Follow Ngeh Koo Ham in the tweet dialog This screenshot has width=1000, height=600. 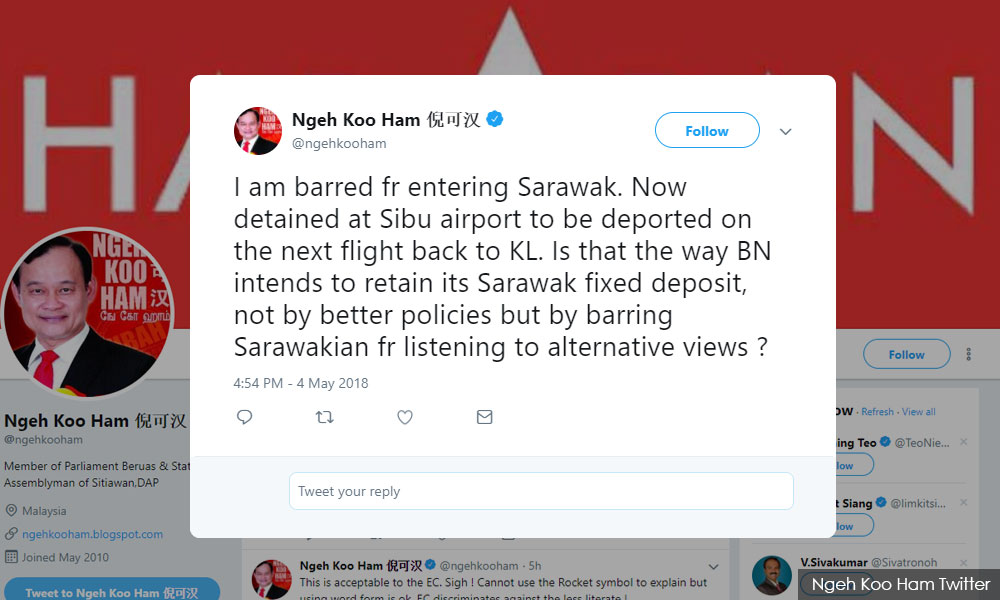(707, 130)
